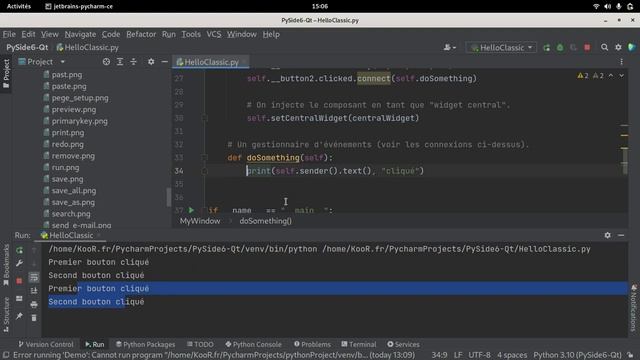The width and height of the screenshot is (640, 360).
Task: Open the Python Console tool window
Action: pos(253,344)
